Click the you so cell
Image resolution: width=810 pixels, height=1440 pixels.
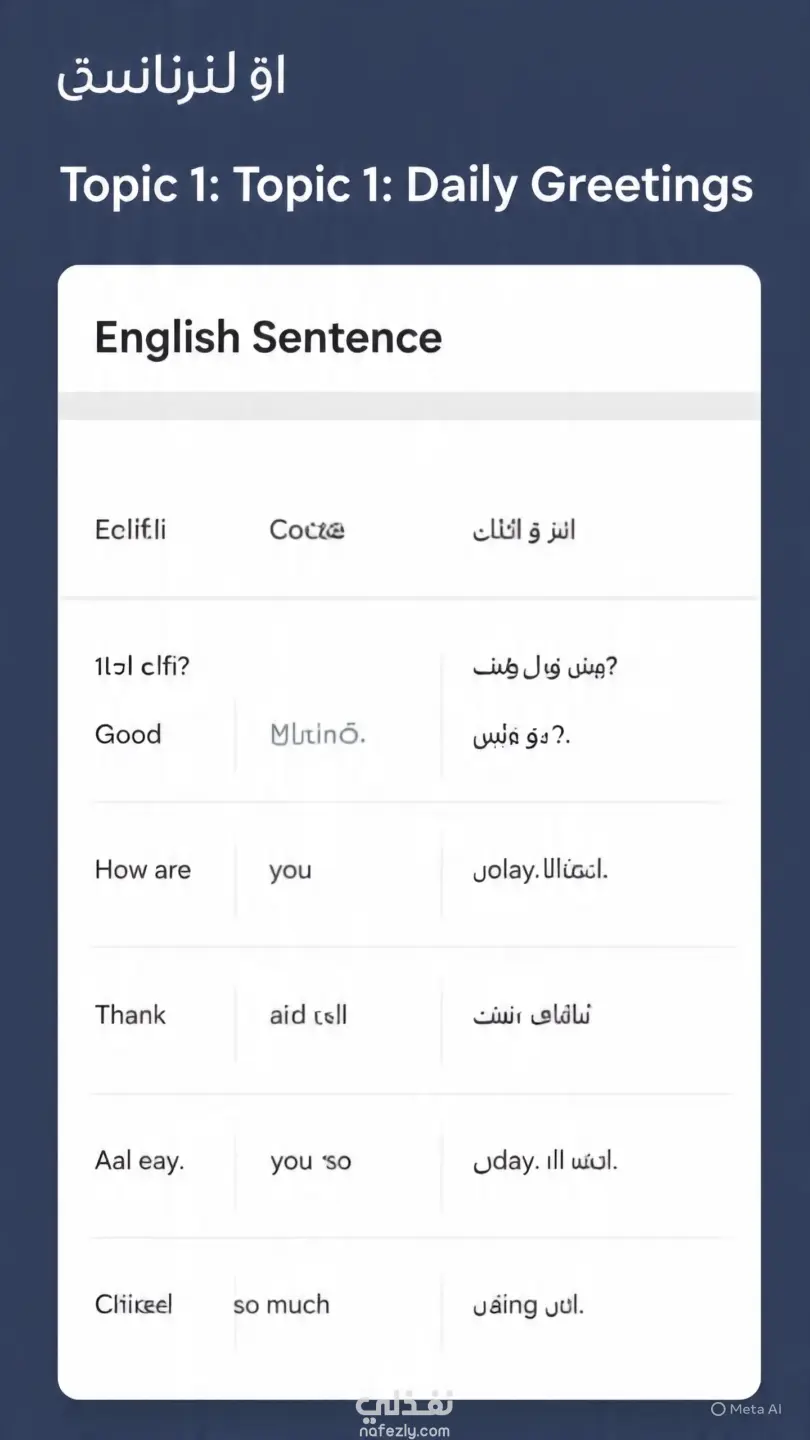click(311, 1161)
